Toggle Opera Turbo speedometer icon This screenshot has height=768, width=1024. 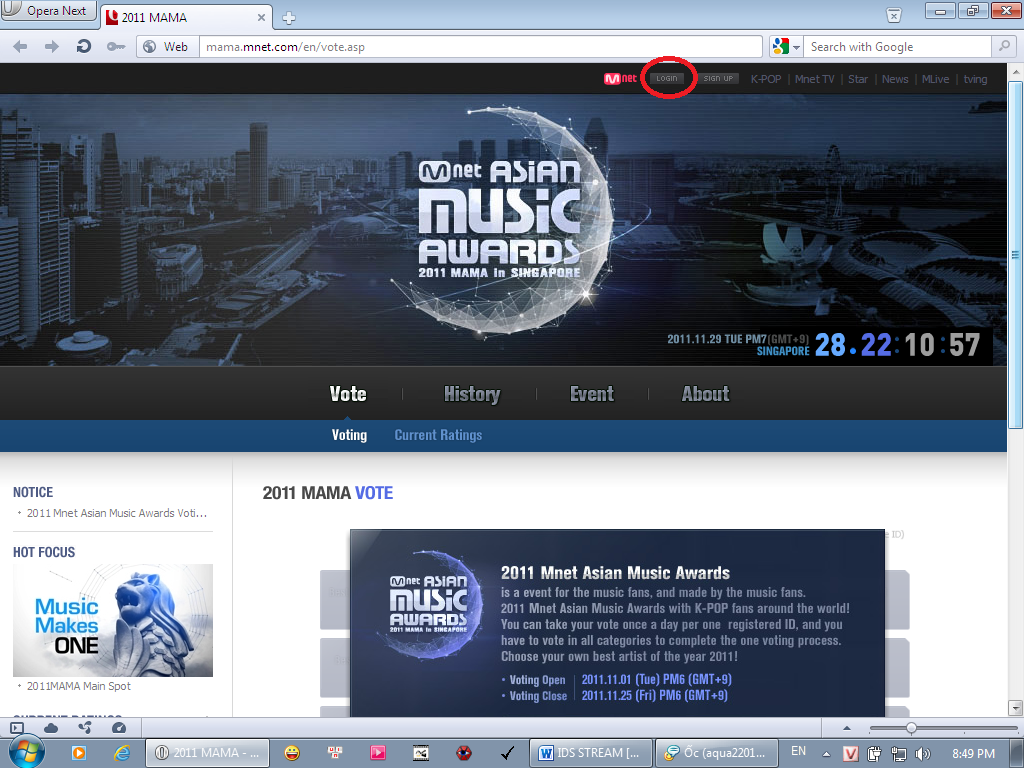(x=119, y=728)
